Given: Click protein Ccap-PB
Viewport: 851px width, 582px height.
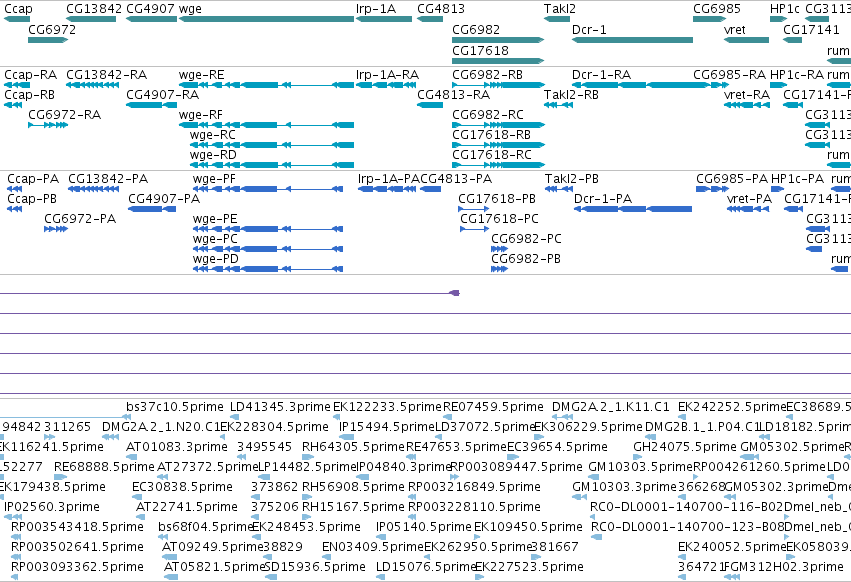Looking at the screenshot, I should pos(15,209).
